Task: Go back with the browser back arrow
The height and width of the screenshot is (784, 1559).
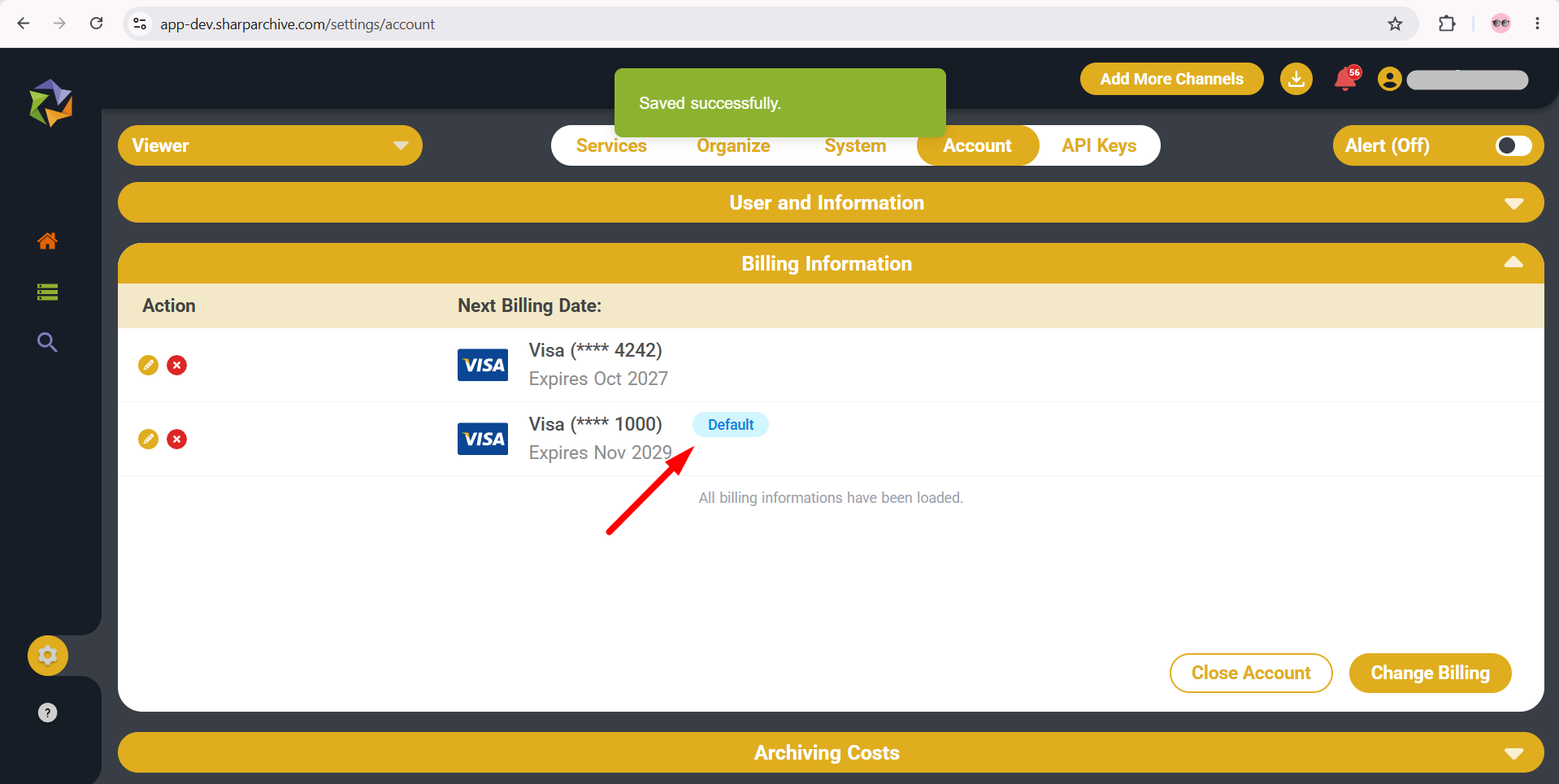Action: tap(24, 24)
